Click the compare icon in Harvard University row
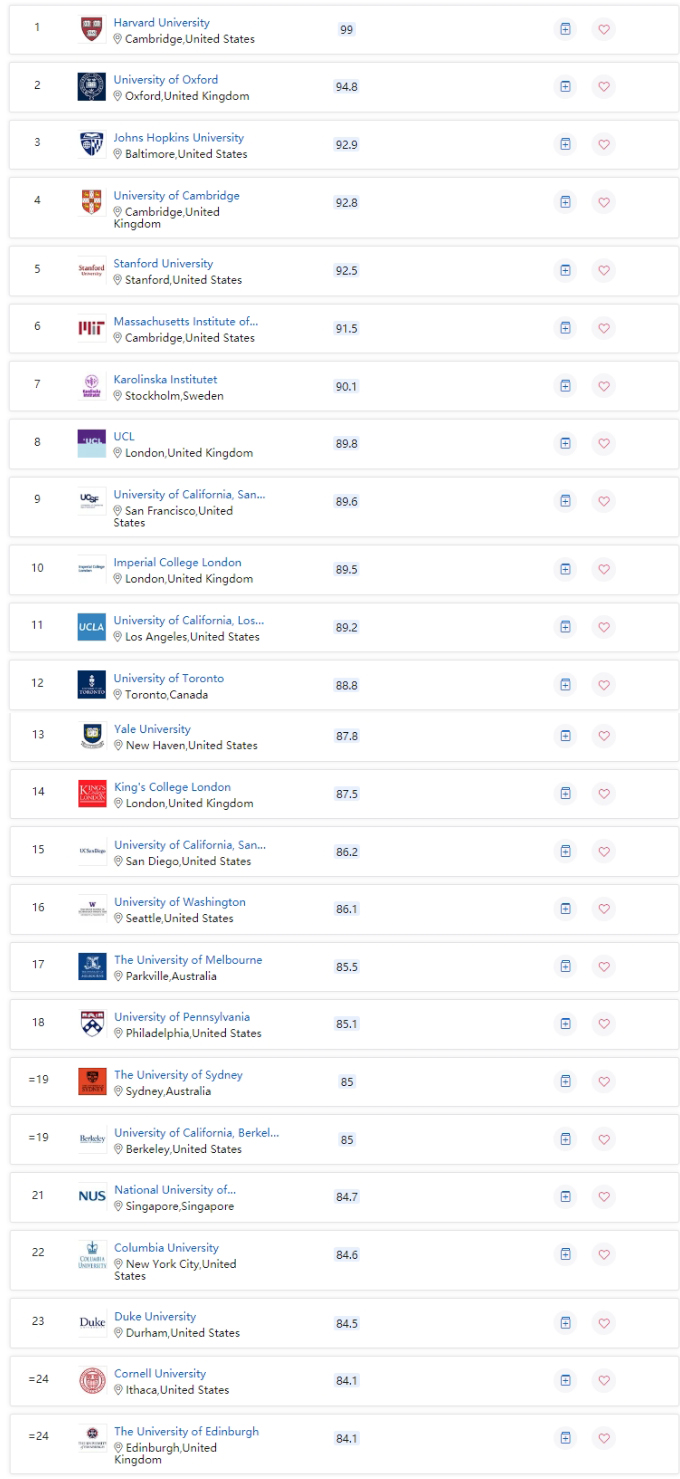Image resolution: width=680 pixels, height=1479 pixels. point(565,29)
